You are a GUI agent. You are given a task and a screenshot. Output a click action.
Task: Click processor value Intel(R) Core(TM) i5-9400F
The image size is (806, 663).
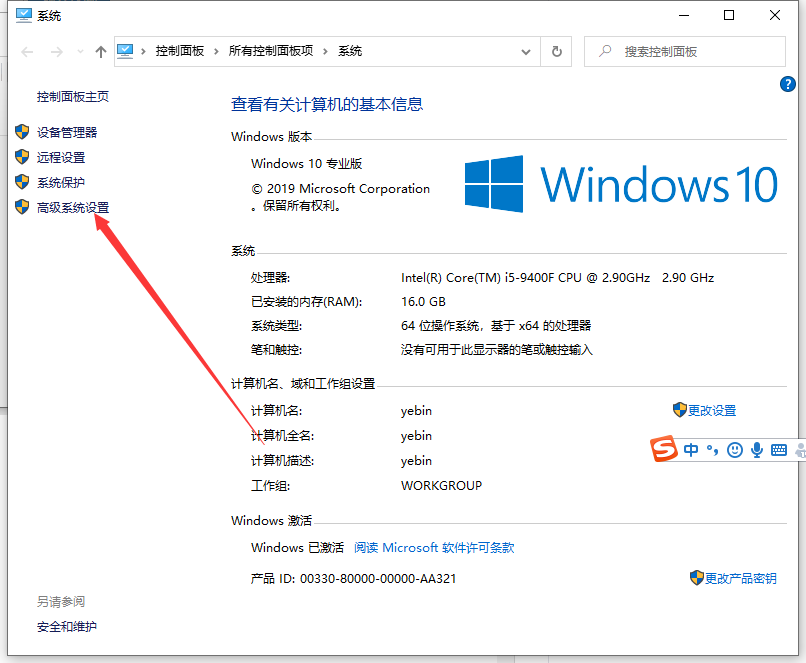click(557, 278)
